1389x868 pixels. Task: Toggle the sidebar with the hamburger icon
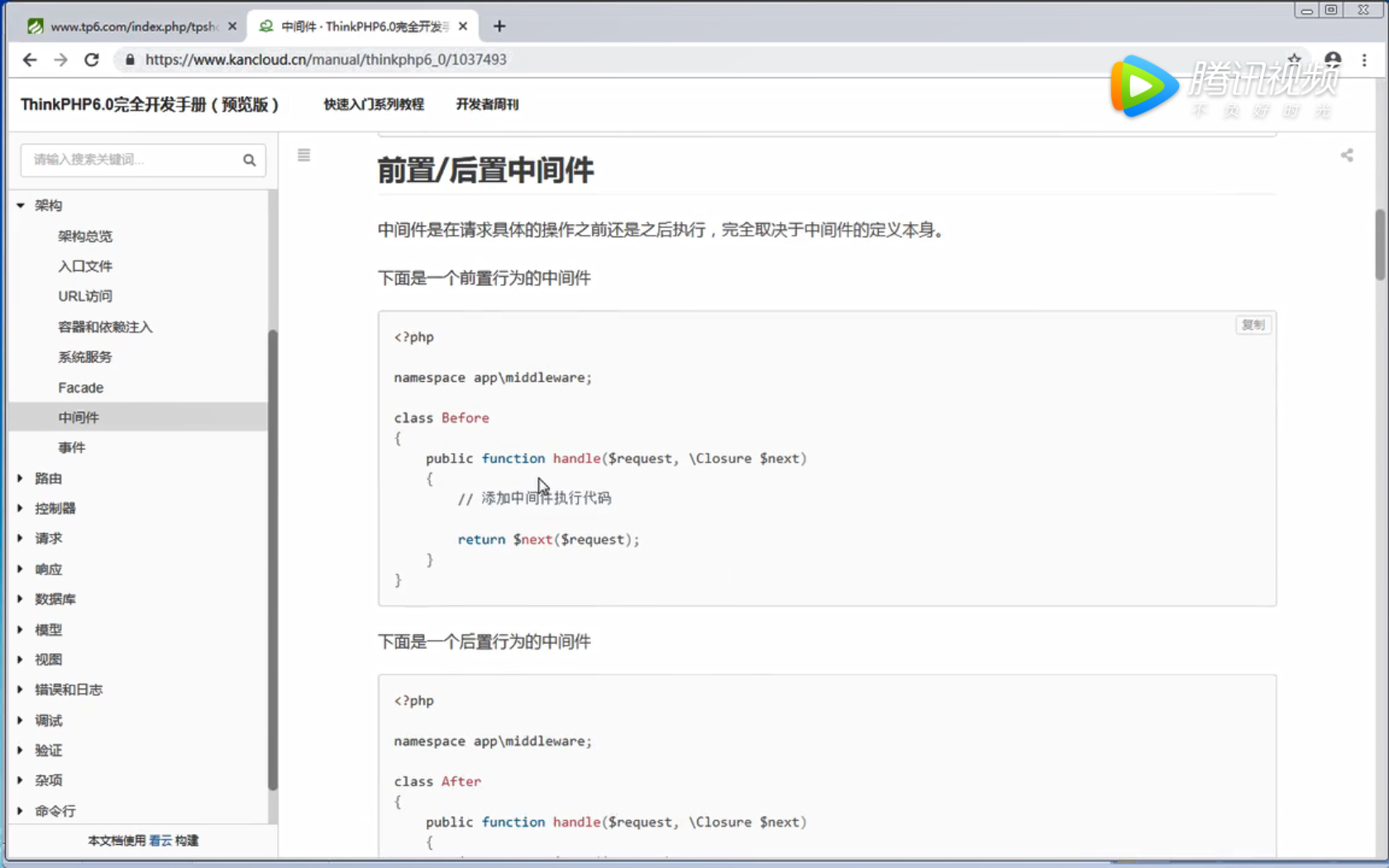pos(304,155)
